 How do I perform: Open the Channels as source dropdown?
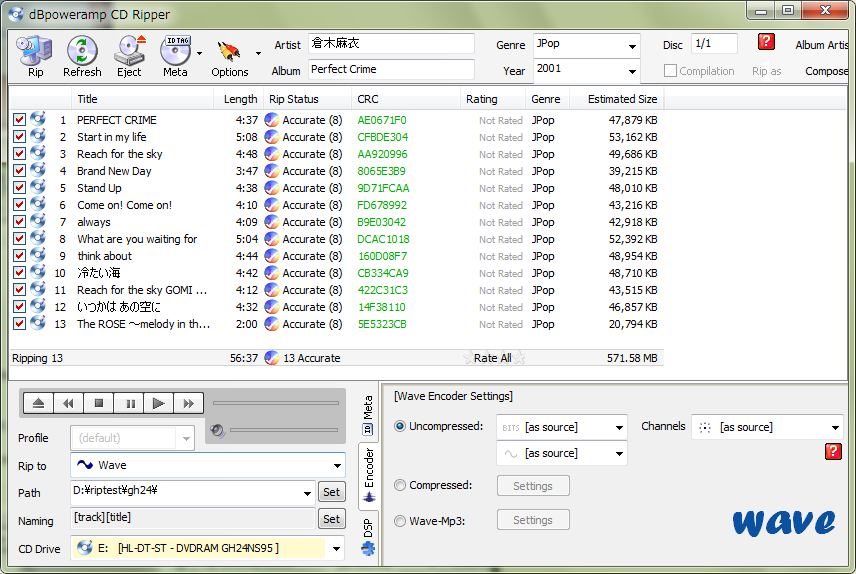pyautogui.click(x=835, y=428)
